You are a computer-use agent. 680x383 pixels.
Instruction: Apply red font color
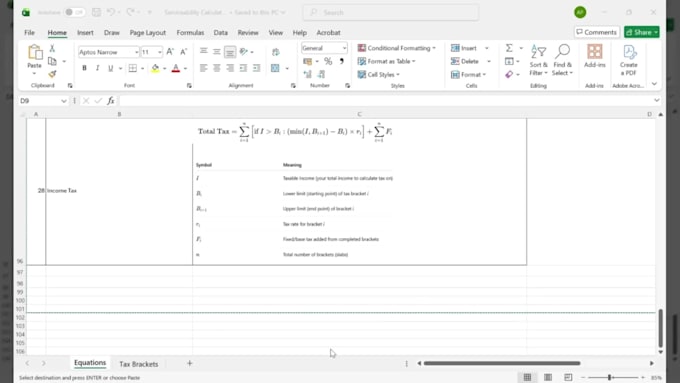176,68
